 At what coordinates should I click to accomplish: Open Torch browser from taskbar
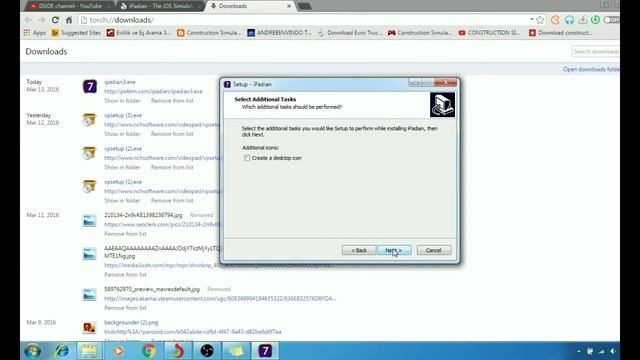click(178, 351)
